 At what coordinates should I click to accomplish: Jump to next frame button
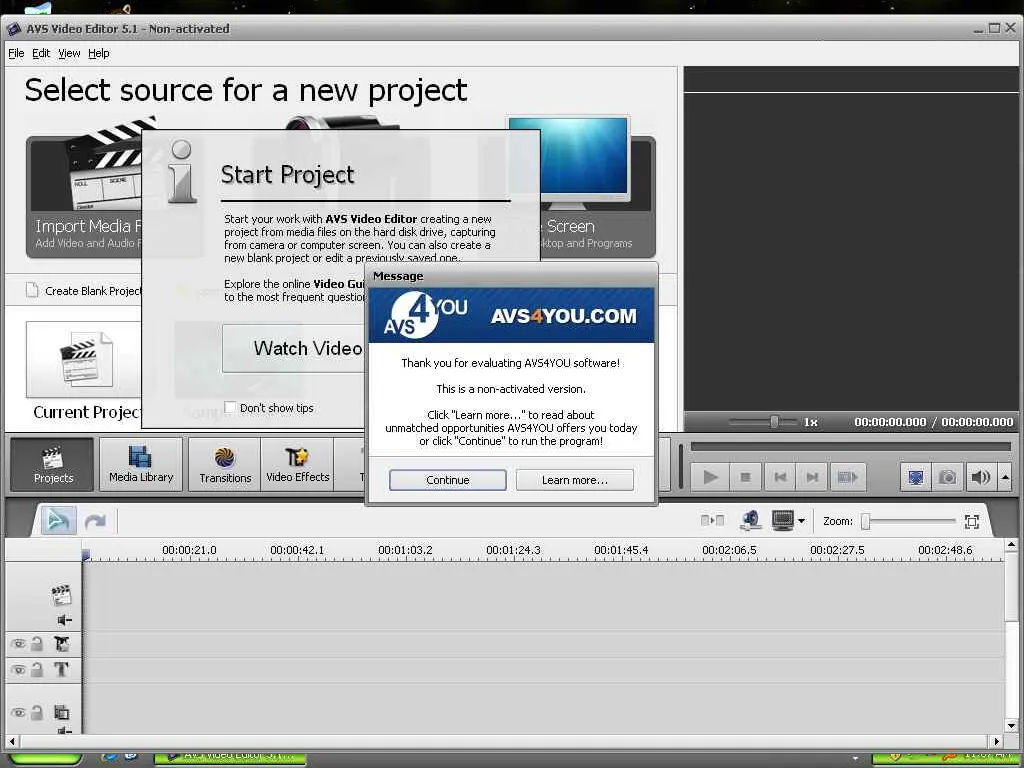812,477
